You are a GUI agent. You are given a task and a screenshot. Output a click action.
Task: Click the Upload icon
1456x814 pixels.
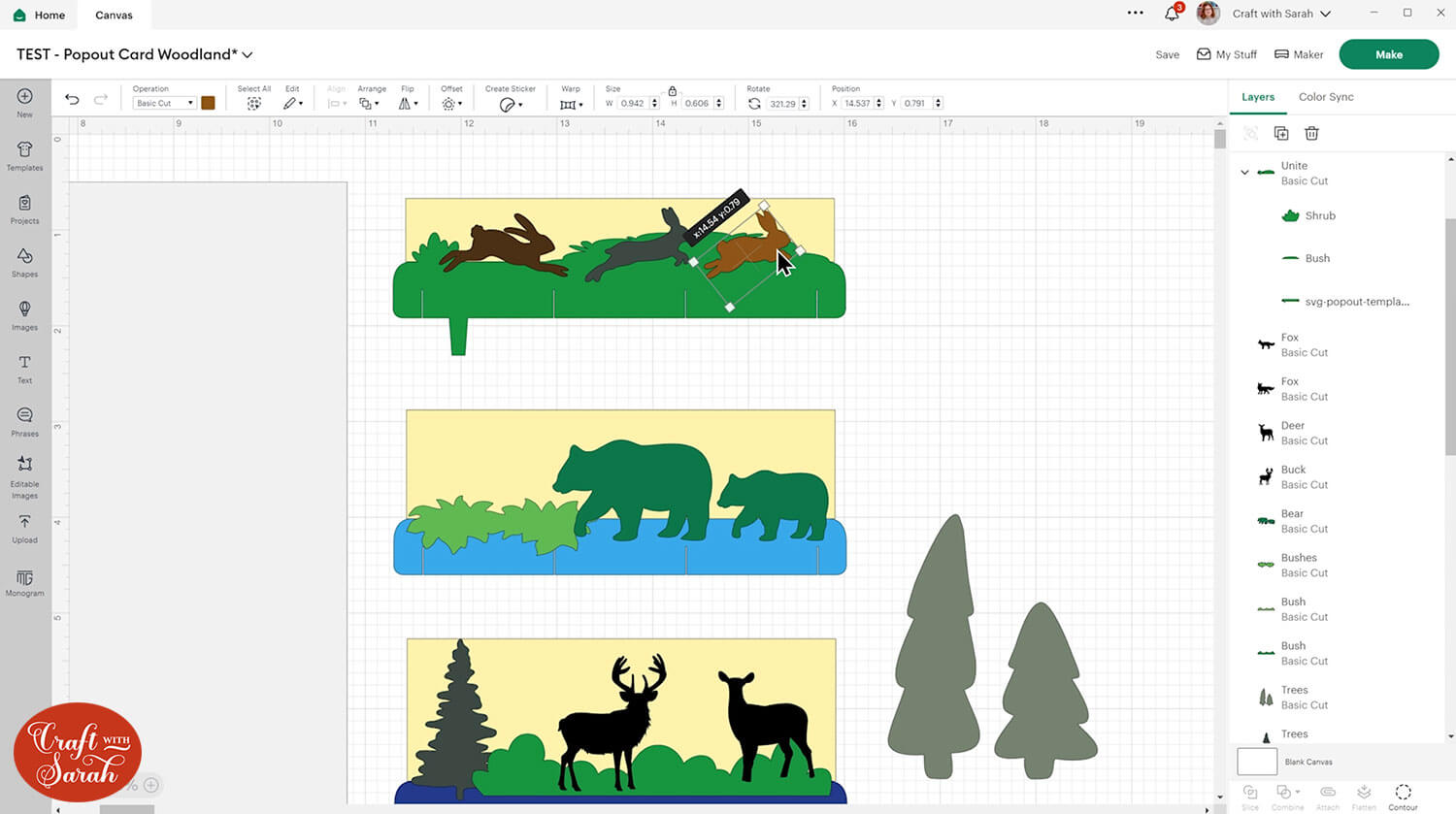click(x=24, y=527)
